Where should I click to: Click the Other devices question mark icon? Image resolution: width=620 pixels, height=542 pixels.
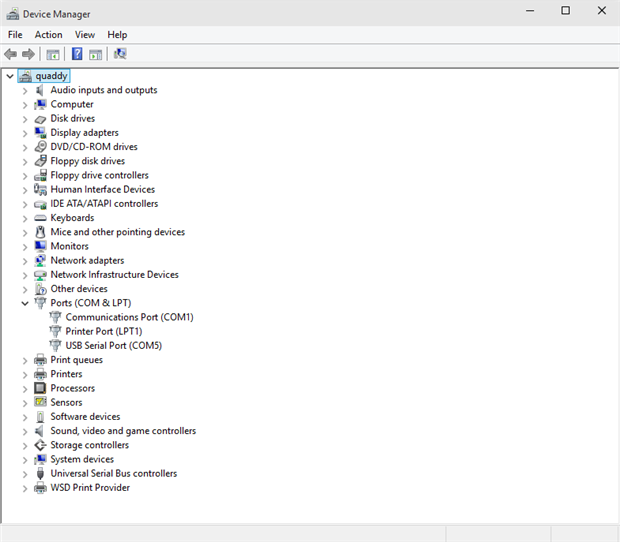pos(40,289)
